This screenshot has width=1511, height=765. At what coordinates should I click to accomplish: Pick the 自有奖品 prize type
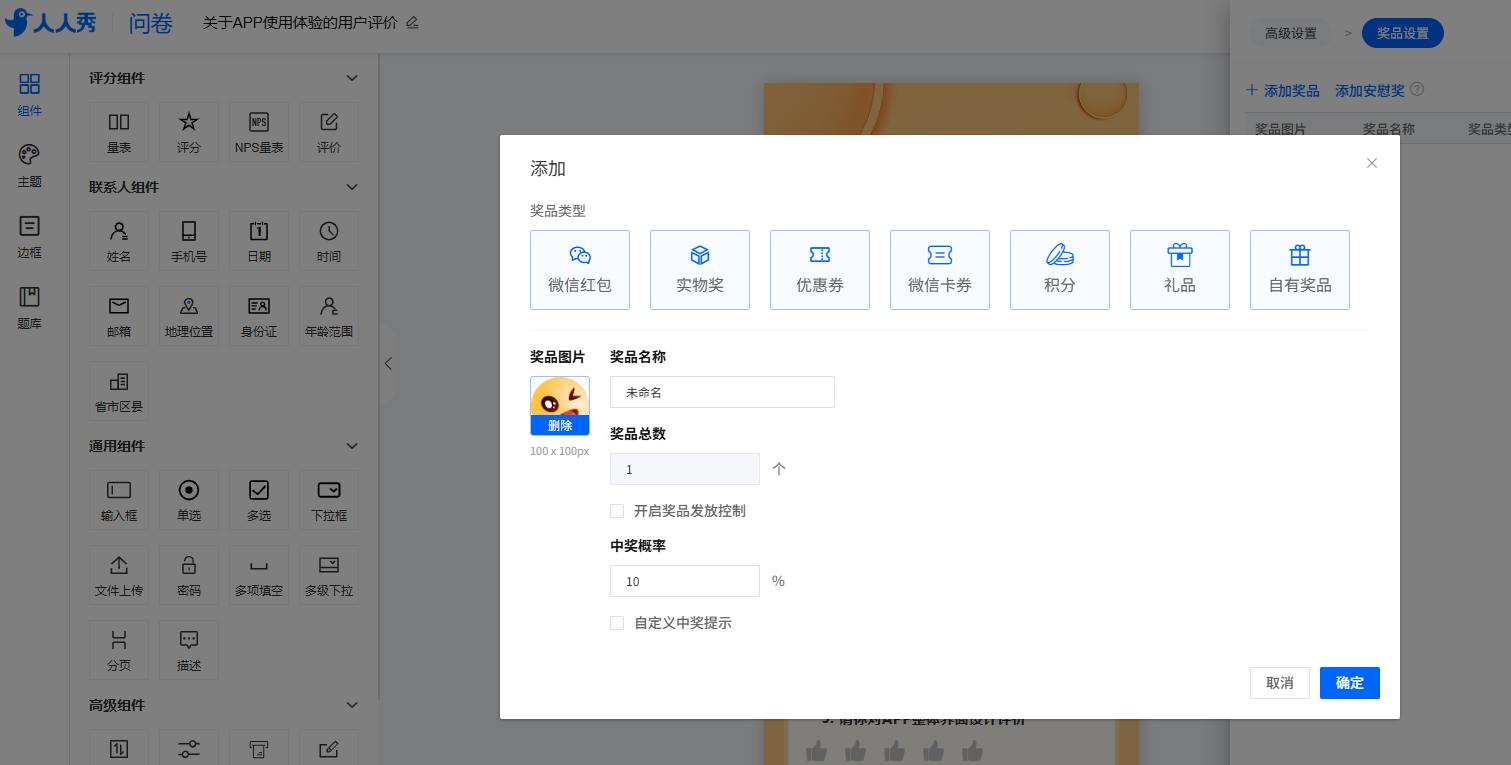[1300, 270]
